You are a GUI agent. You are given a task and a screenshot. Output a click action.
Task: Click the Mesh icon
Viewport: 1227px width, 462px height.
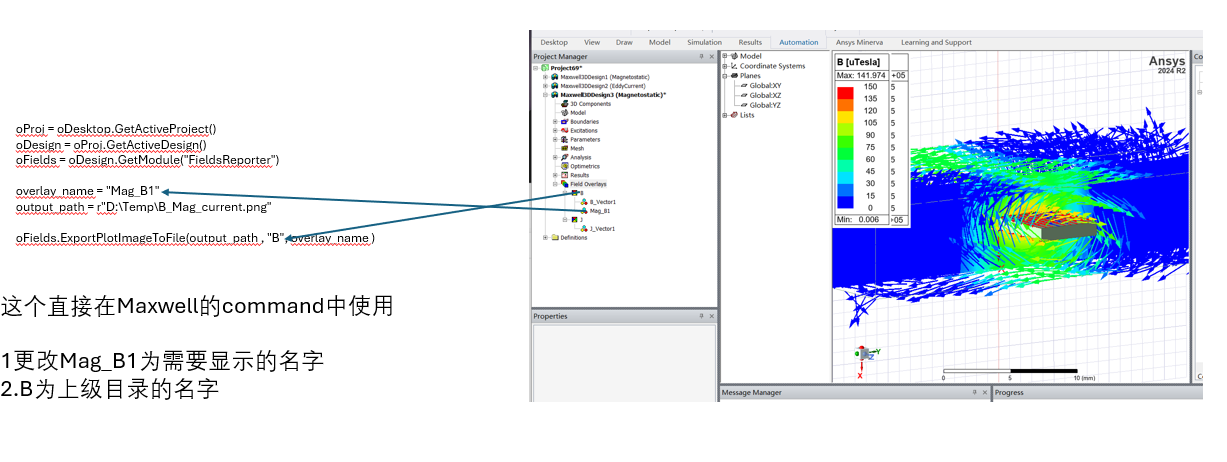pyautogui.click(x=564, y=148)
